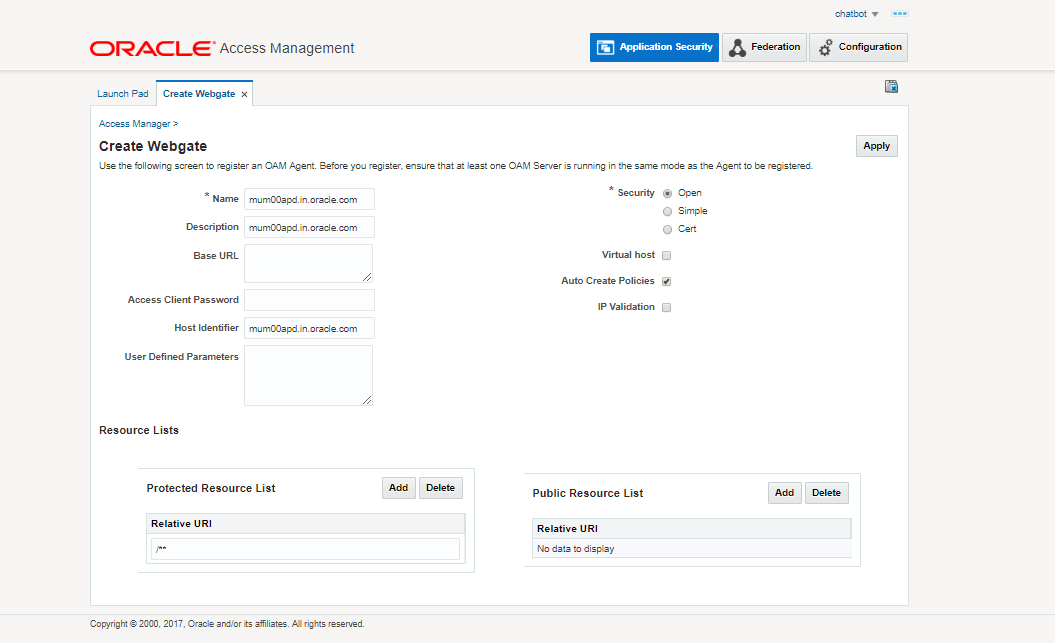Expand the chatbot user dropdown arrow

(875, 14)
